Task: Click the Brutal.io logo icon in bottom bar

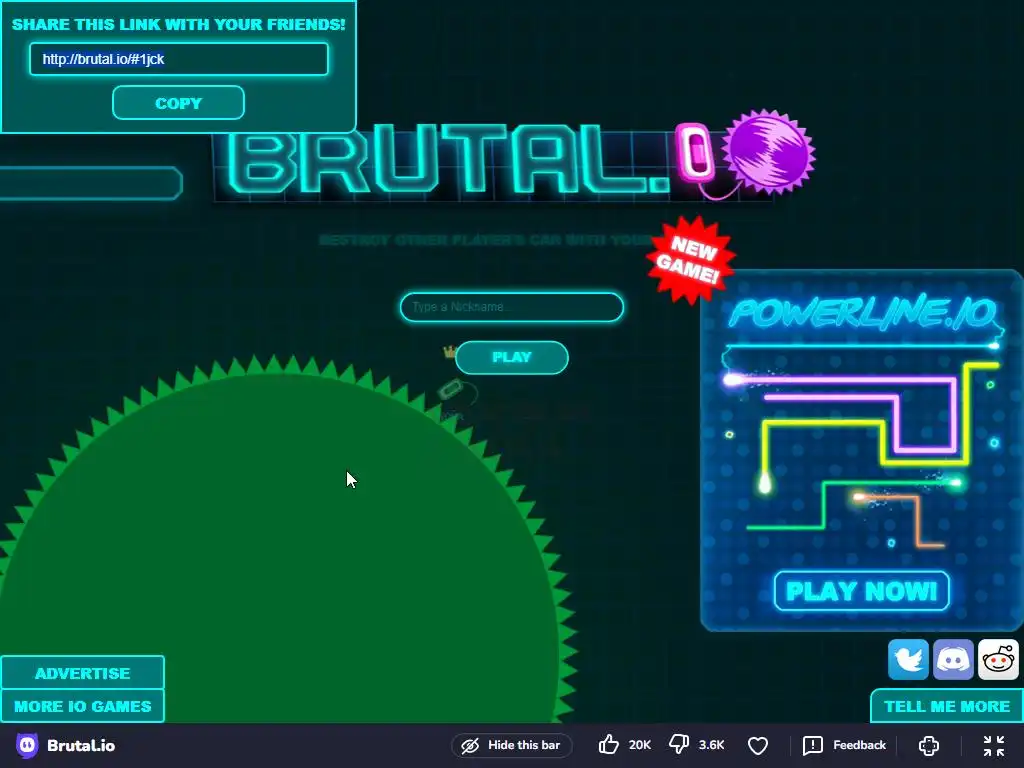Action: 27,745
